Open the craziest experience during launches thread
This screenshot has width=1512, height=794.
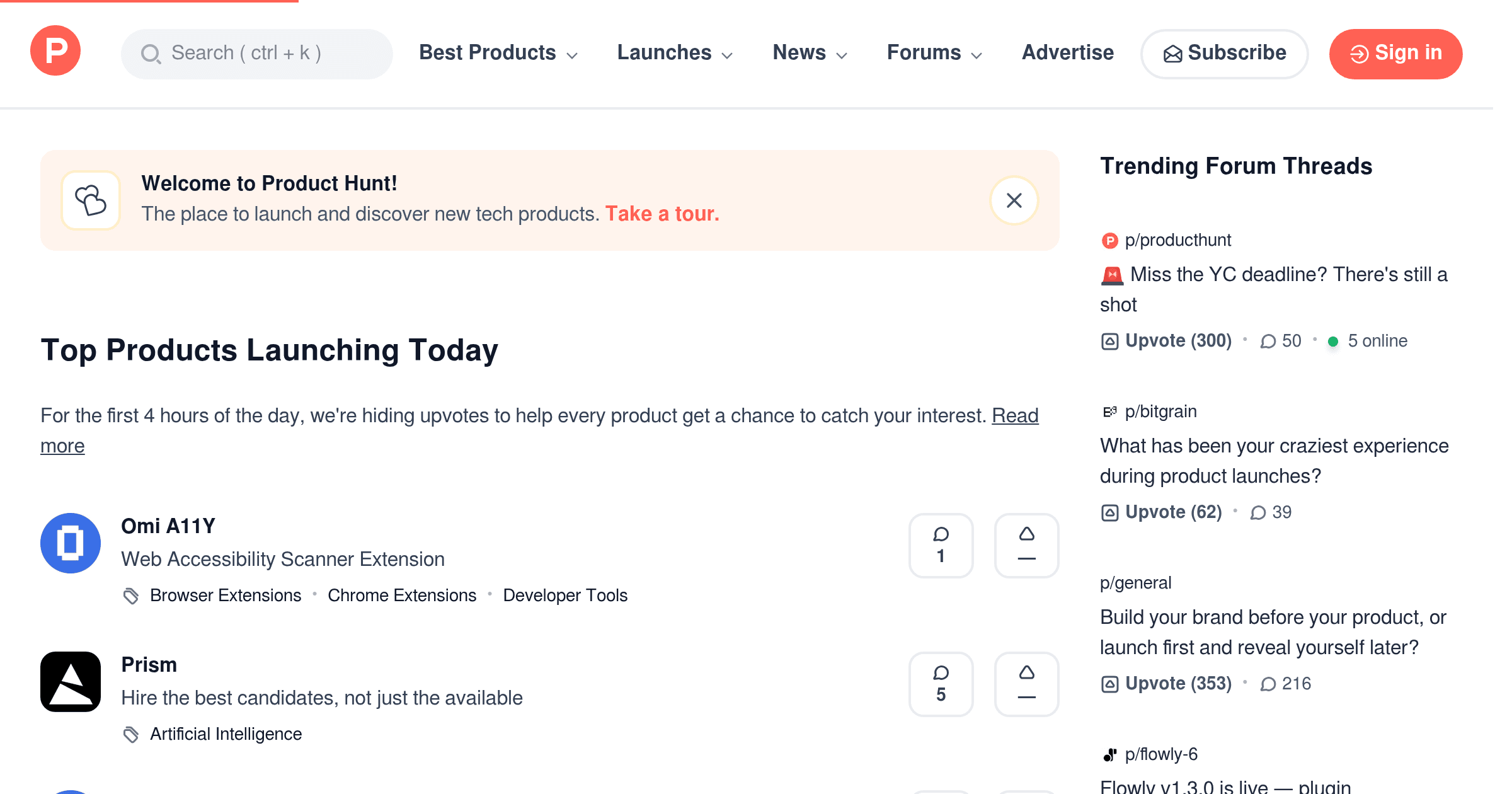click(1274, 461)
